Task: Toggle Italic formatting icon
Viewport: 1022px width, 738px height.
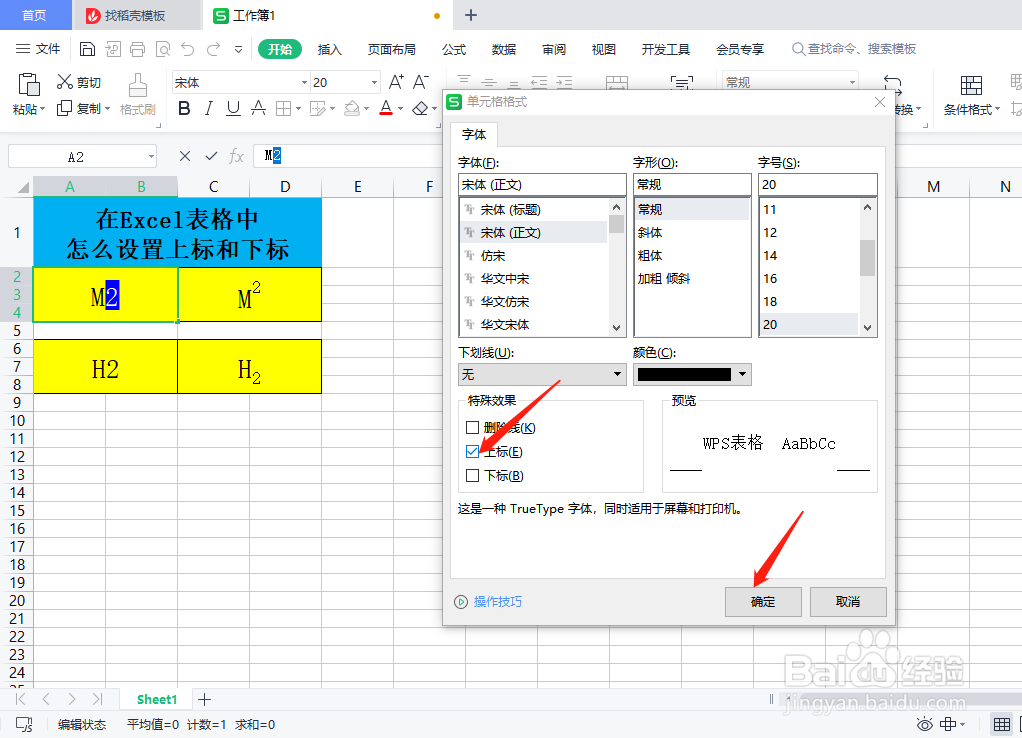Action: pos(209,108)
